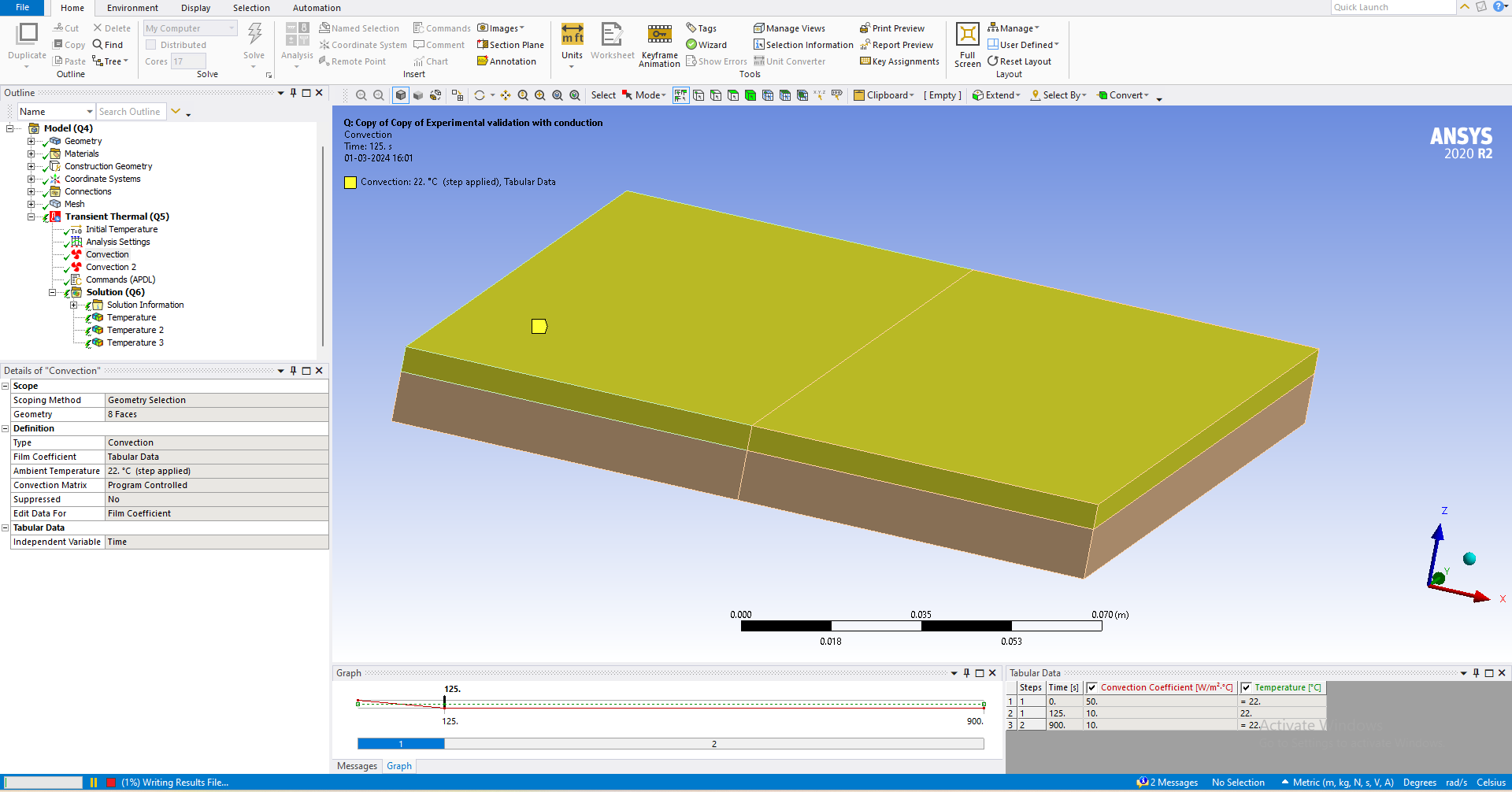Open the Clipboard dropdown
The image size is (1512, 792).
[884, 95]
